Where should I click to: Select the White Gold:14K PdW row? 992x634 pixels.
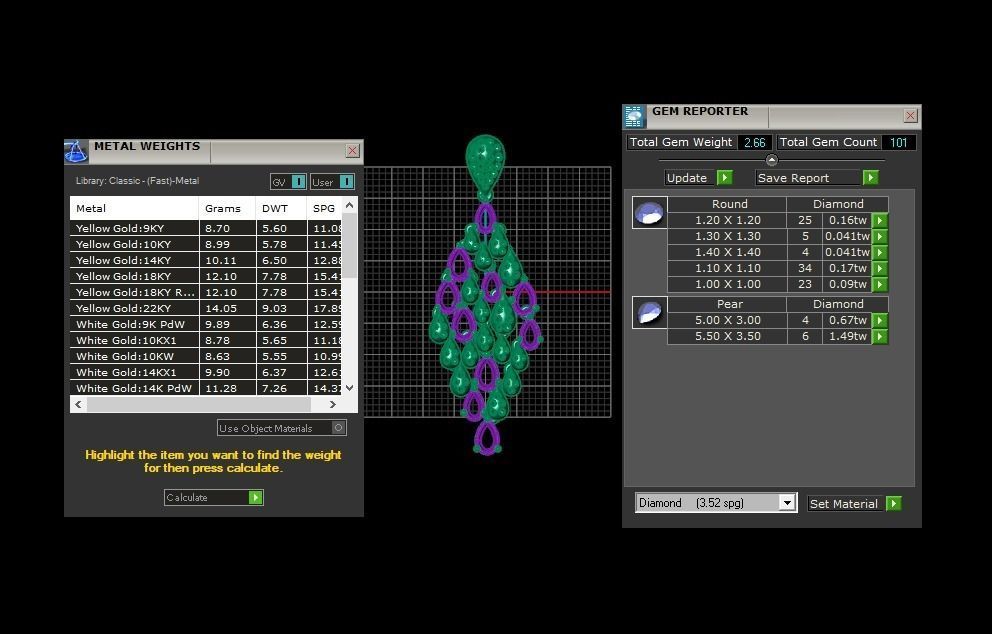pyautogui.click(x=206, y=388)
